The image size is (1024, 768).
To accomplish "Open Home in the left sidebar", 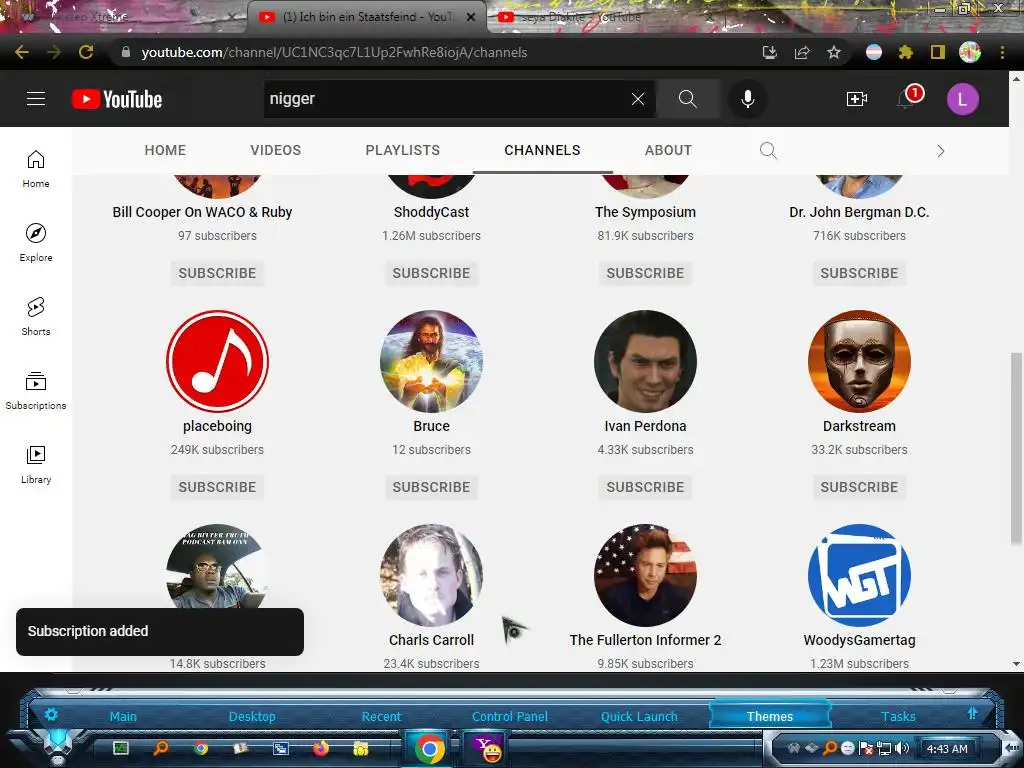I will [36, 168].
